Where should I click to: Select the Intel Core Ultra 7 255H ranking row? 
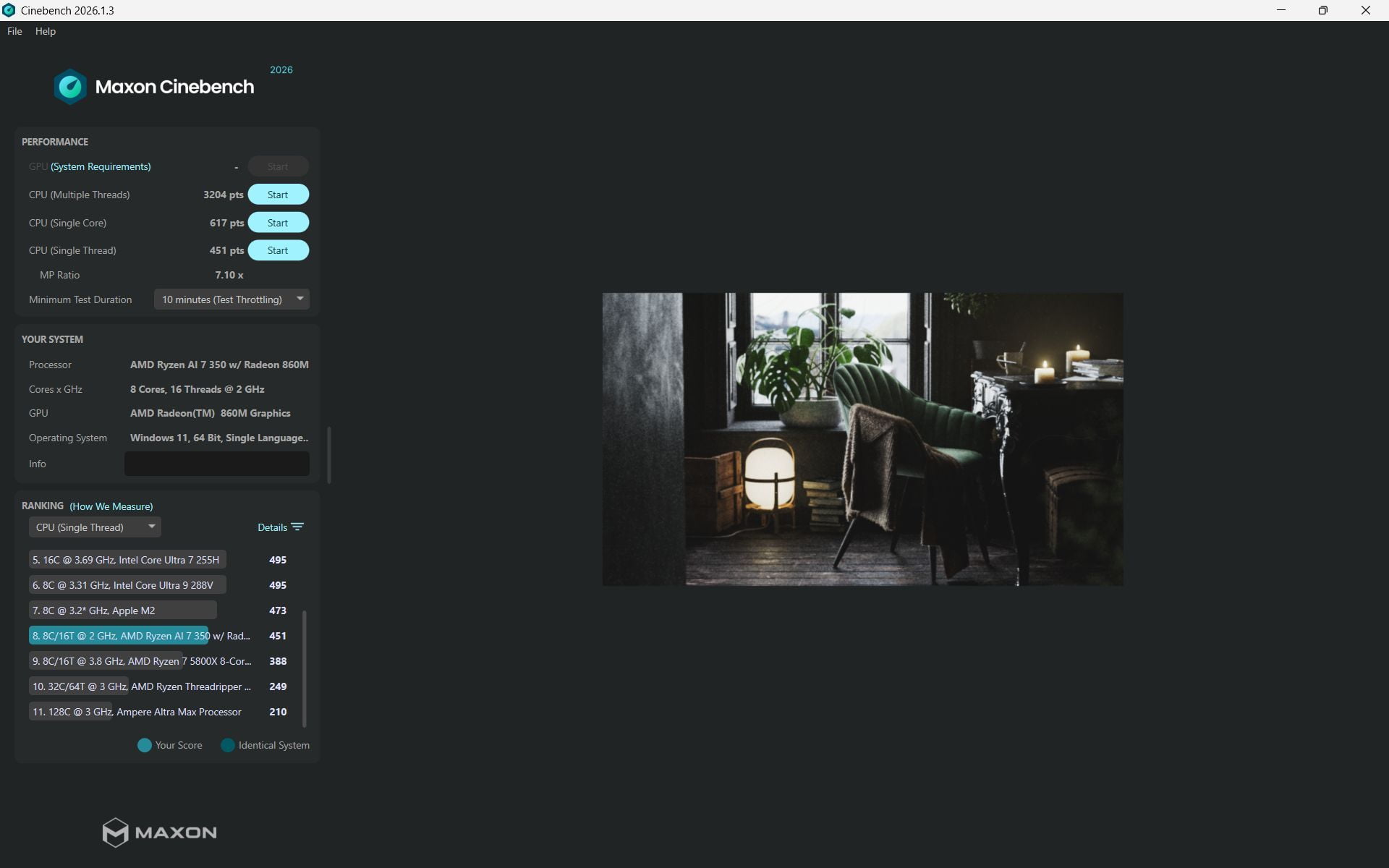[x=158, y=560]
